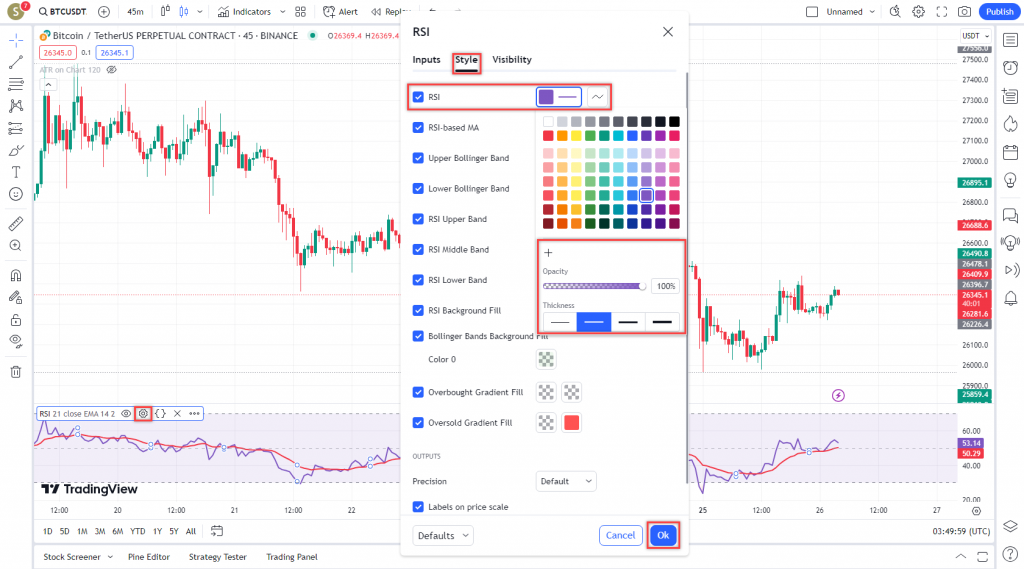Take a chart snapshot with camera icon
The image size is (1024, 569).
[965, 12]
